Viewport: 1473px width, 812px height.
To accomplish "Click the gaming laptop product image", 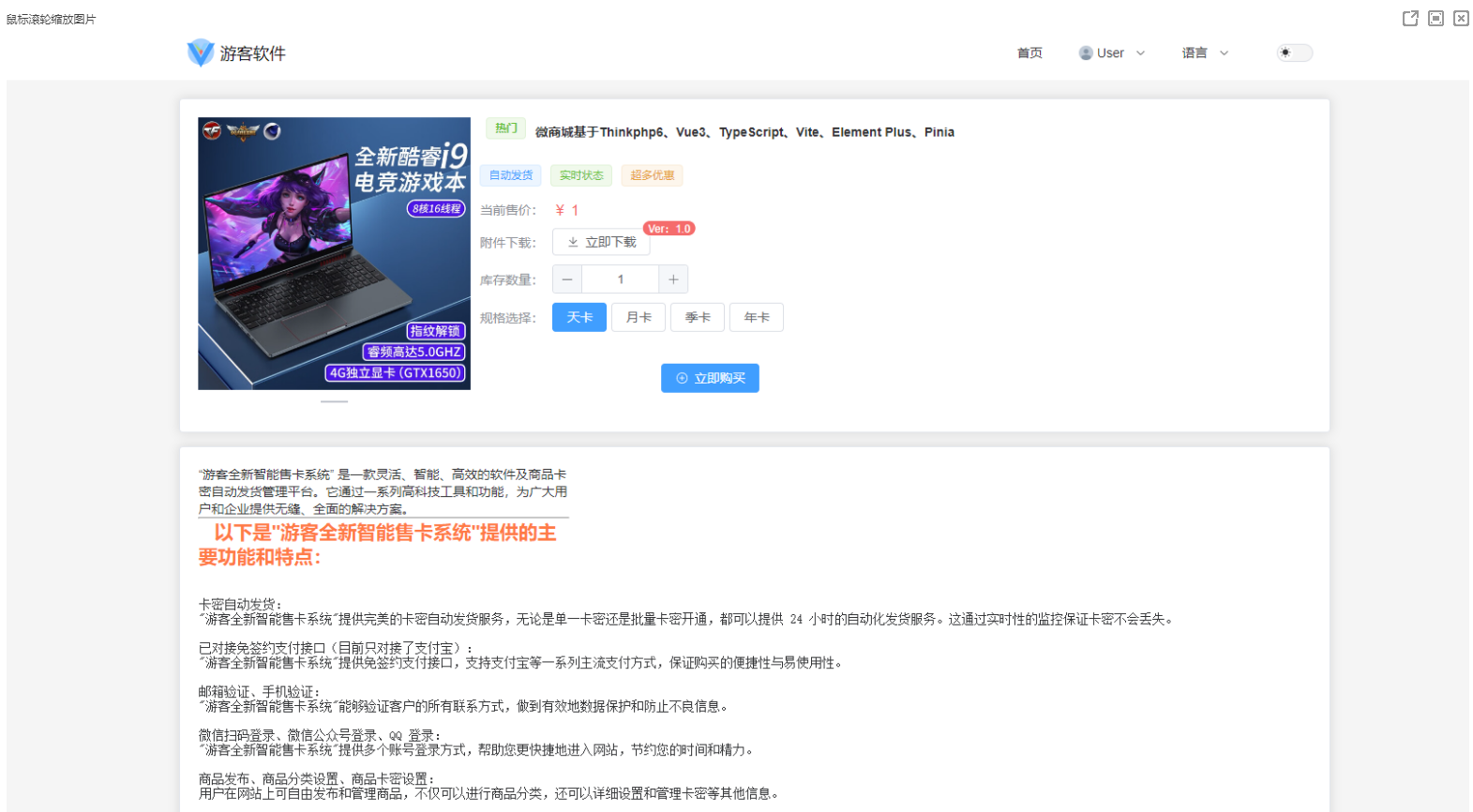I will [x=334, y=253].
